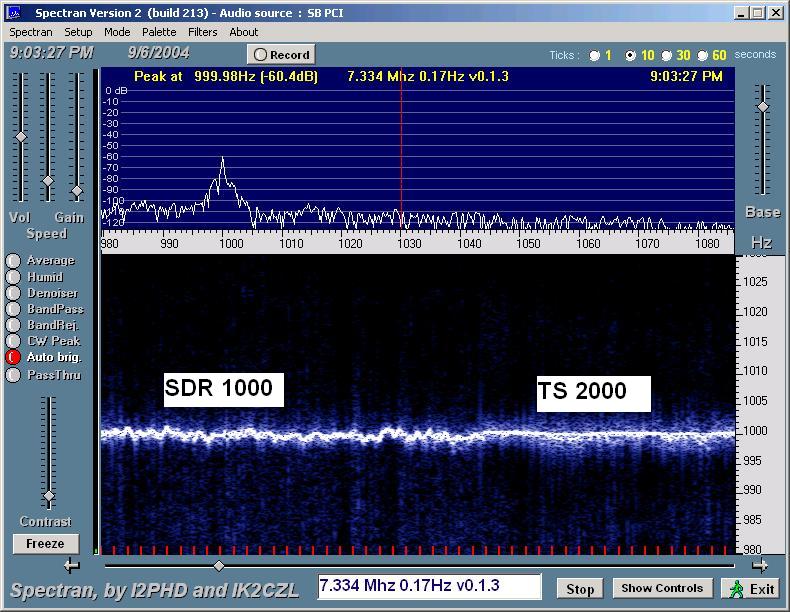Click Show Controls button
The width and height of the screenshot is (790, 612).
point(662,588)
